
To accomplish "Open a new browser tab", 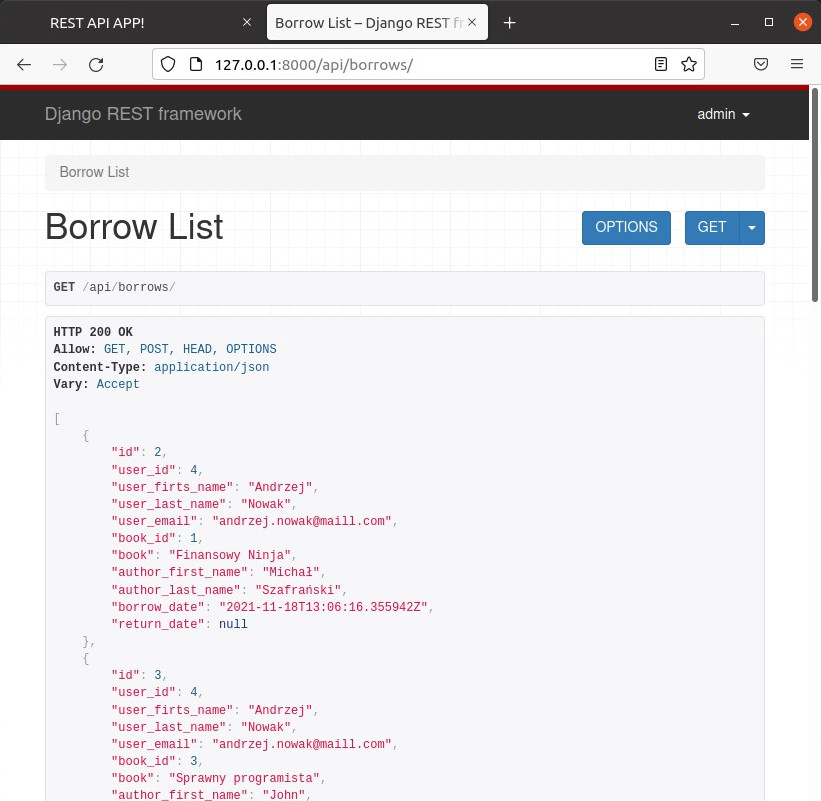I will (x=509, y=22).
